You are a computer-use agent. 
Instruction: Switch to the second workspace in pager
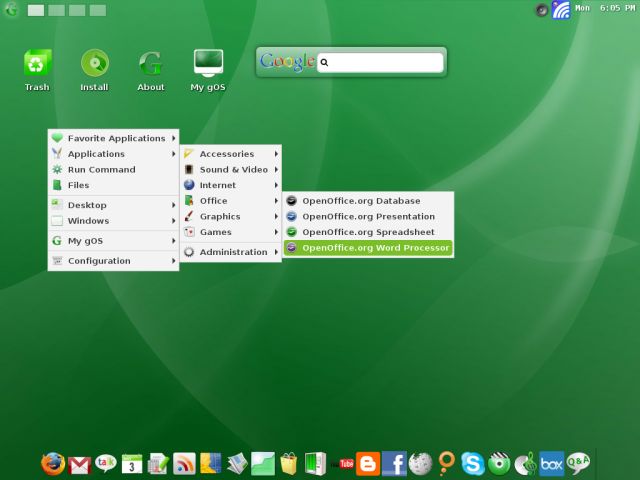tap(56, 10)
